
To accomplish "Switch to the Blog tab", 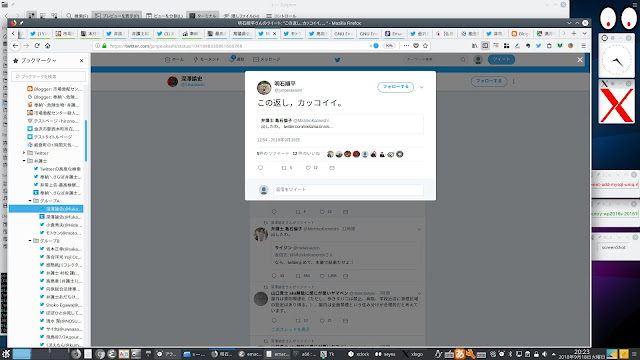I will coord(520,34).
